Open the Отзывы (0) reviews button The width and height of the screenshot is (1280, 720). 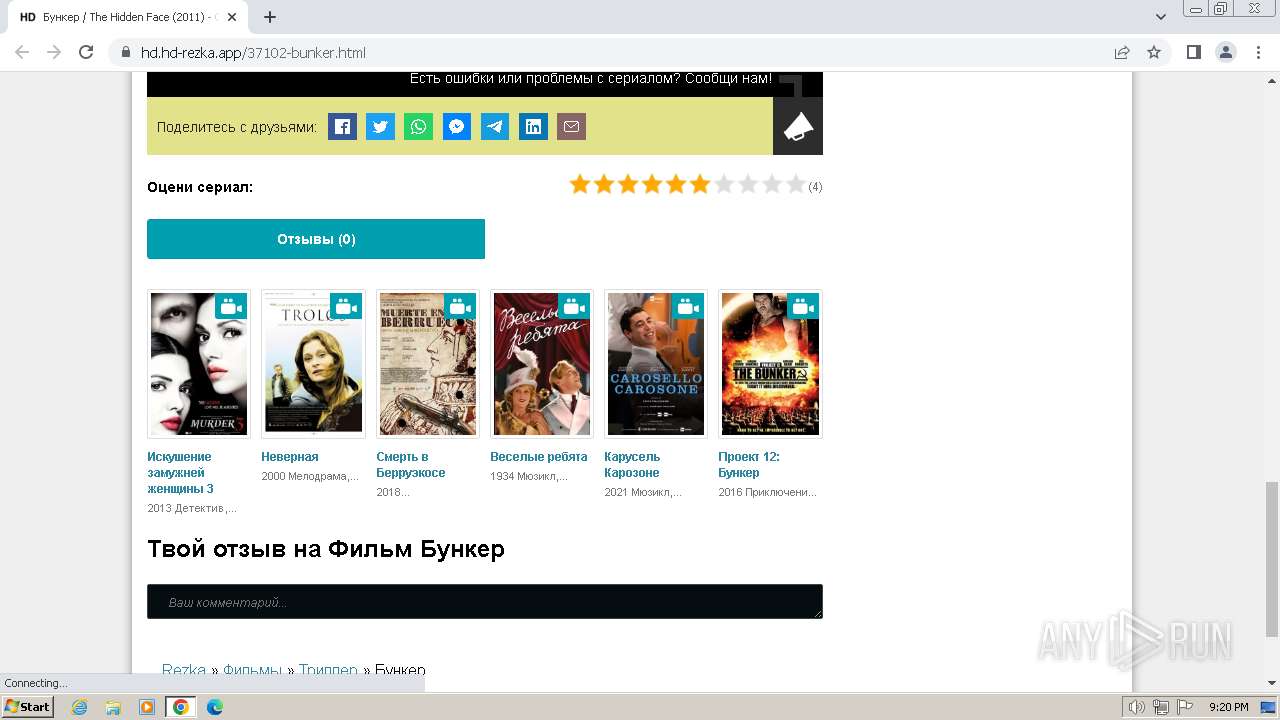316,239
